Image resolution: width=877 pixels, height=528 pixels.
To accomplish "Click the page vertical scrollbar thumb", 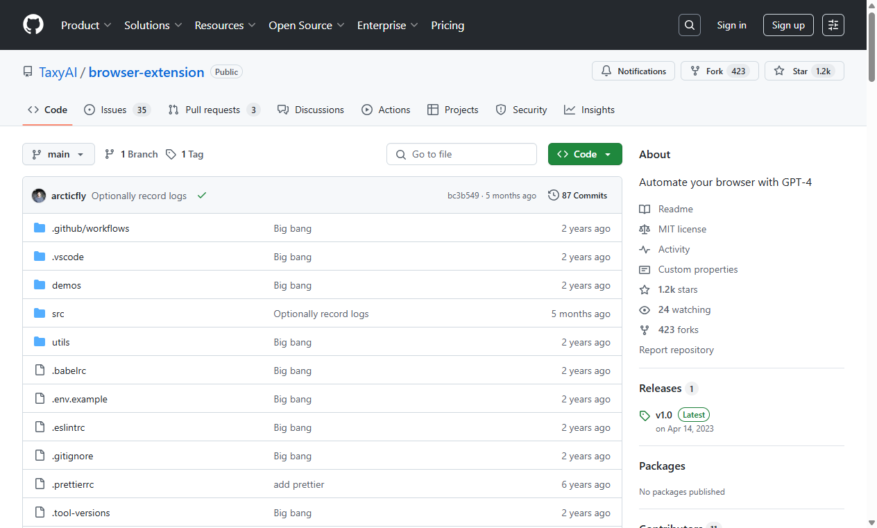I will (x=871, y=46).
